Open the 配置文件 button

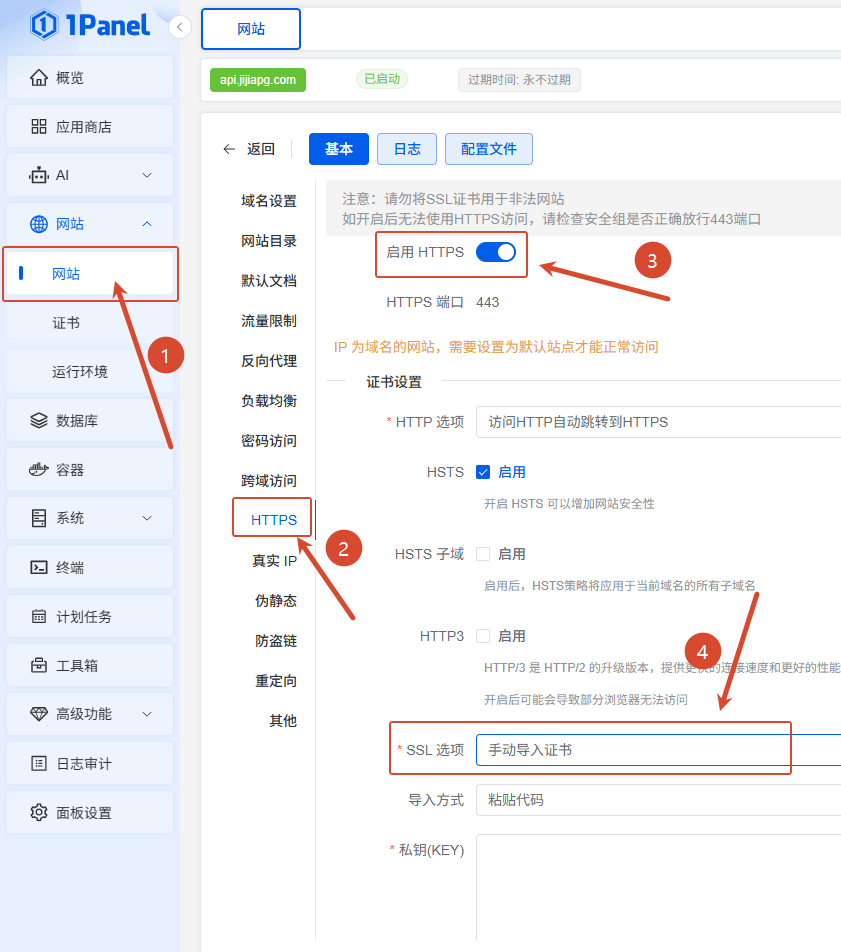(x=489, y=149)
